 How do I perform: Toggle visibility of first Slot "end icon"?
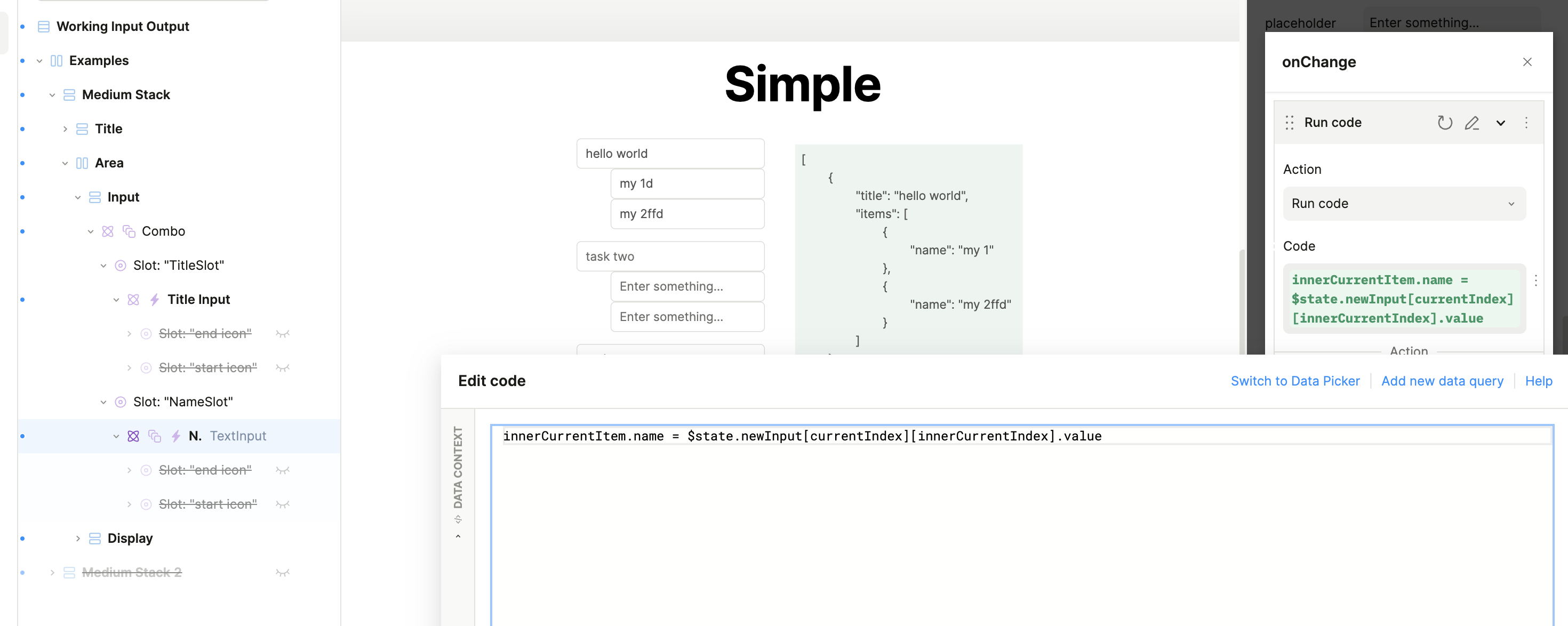tap(283, 333)
